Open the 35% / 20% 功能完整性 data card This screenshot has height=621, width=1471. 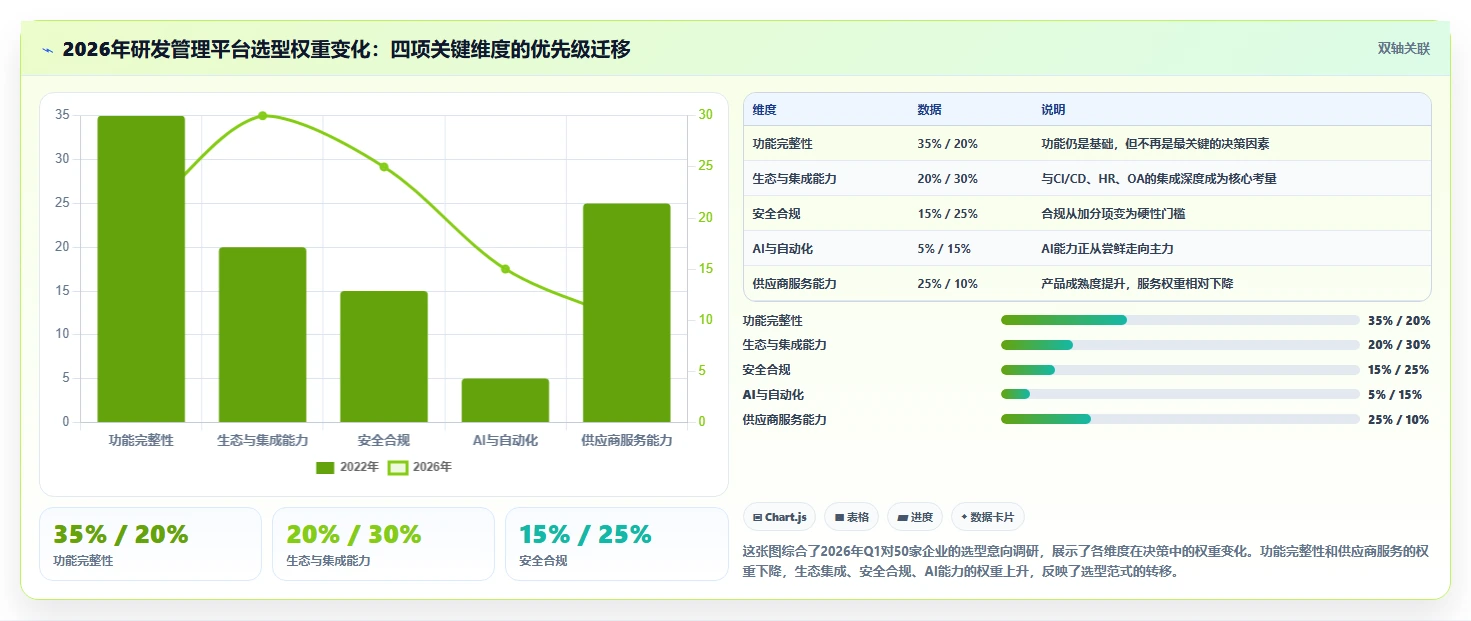(x=150, y=544)
